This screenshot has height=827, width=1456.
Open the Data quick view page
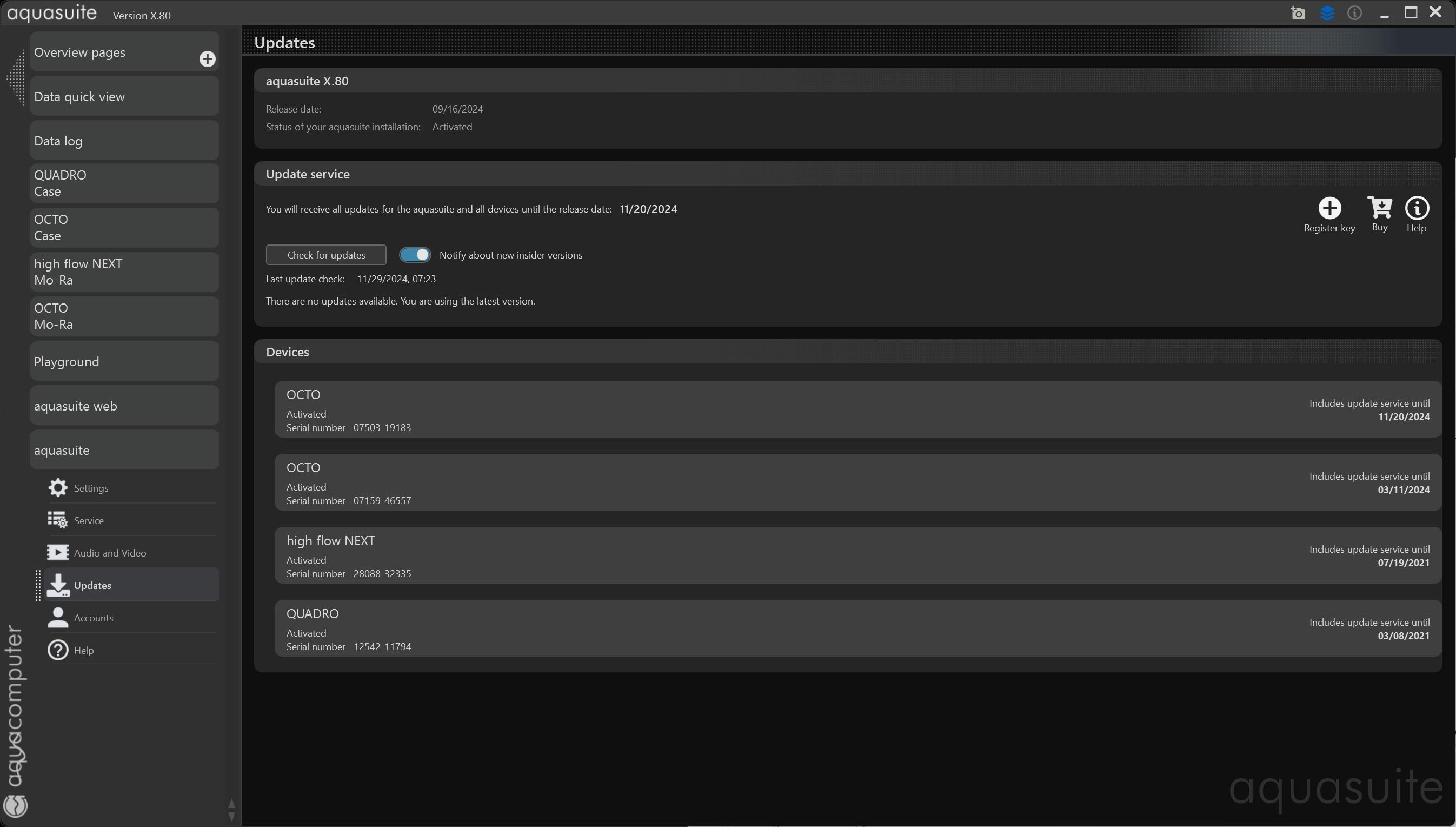point(124,97)
